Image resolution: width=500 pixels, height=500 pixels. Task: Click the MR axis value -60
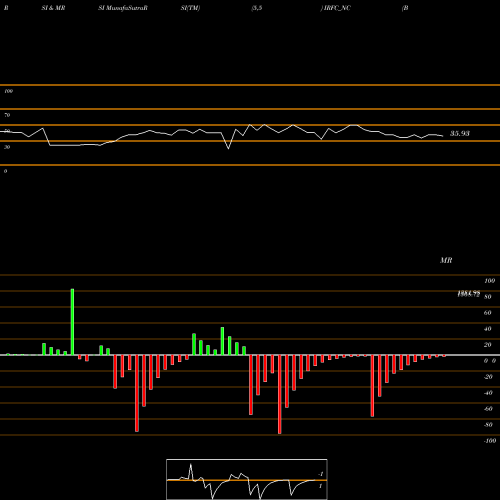488,409
